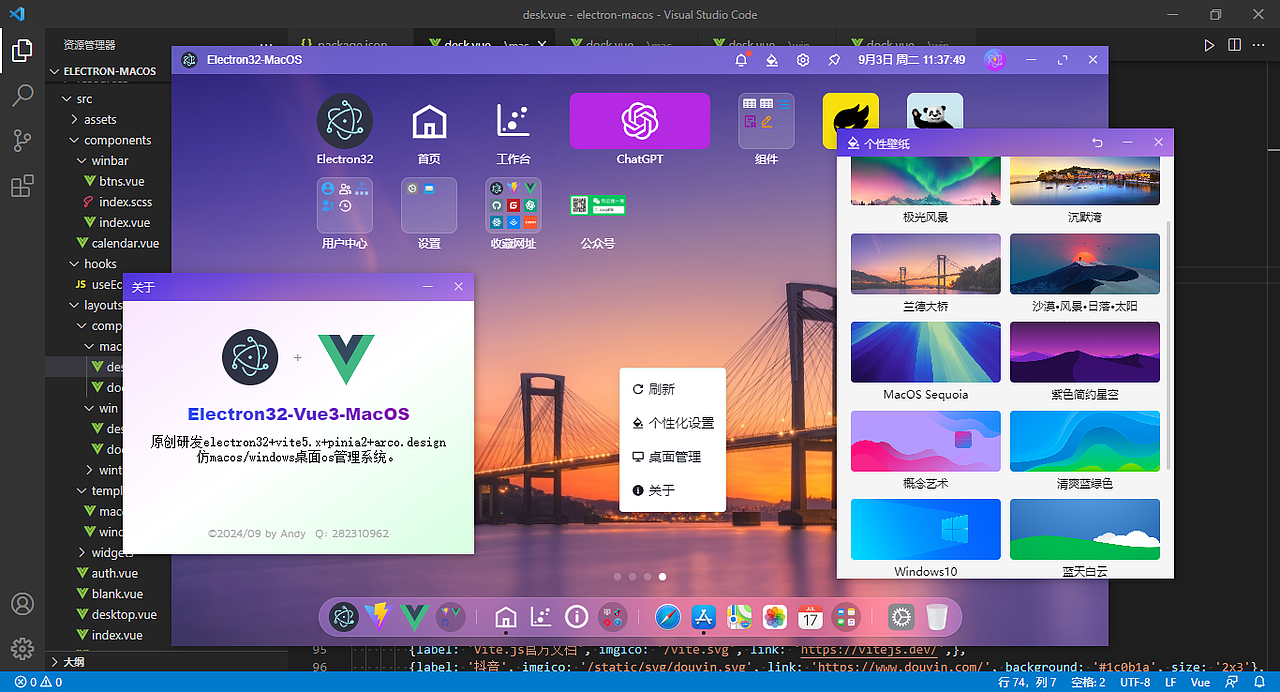
Task: Open Photos from the dock
Action: 775,617
